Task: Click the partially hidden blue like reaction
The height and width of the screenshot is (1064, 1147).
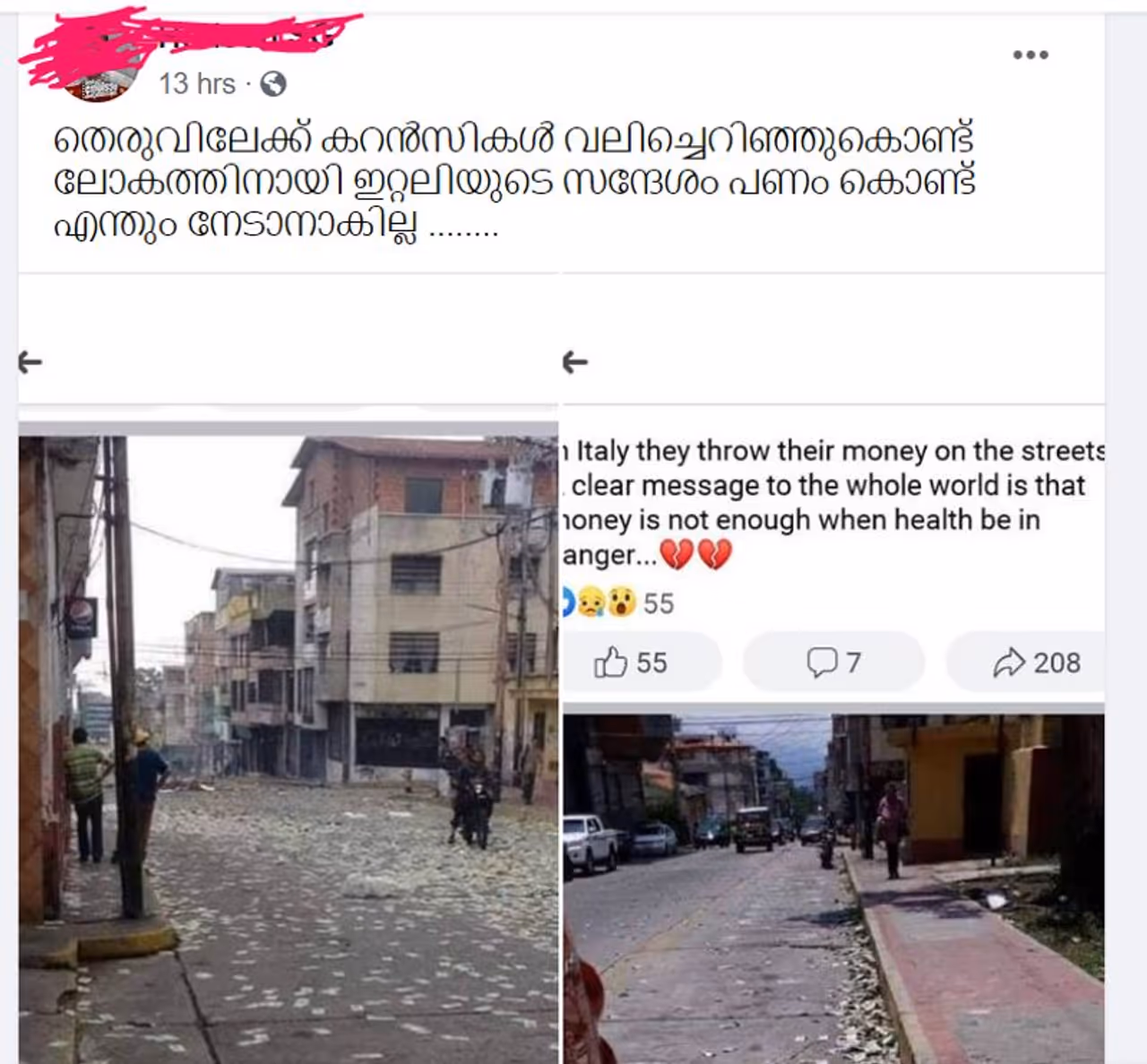Action: pos(567,602)
